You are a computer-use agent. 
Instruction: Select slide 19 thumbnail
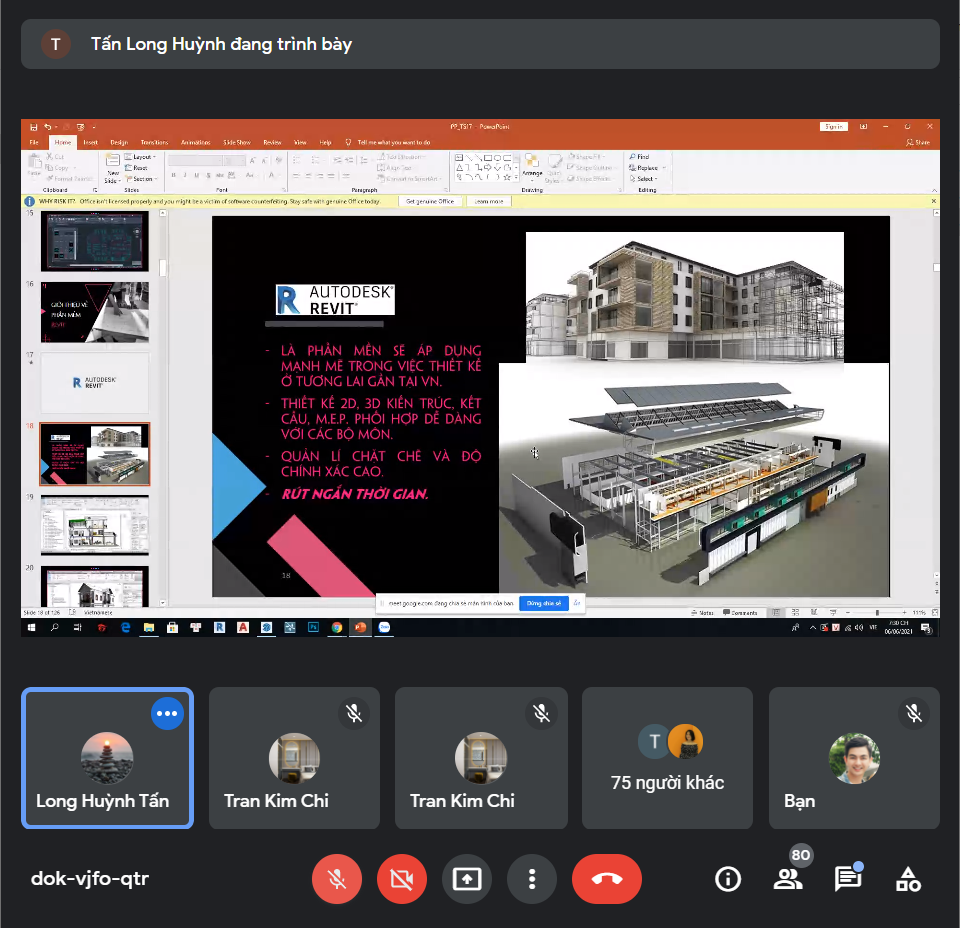click(x=95, y=525)
